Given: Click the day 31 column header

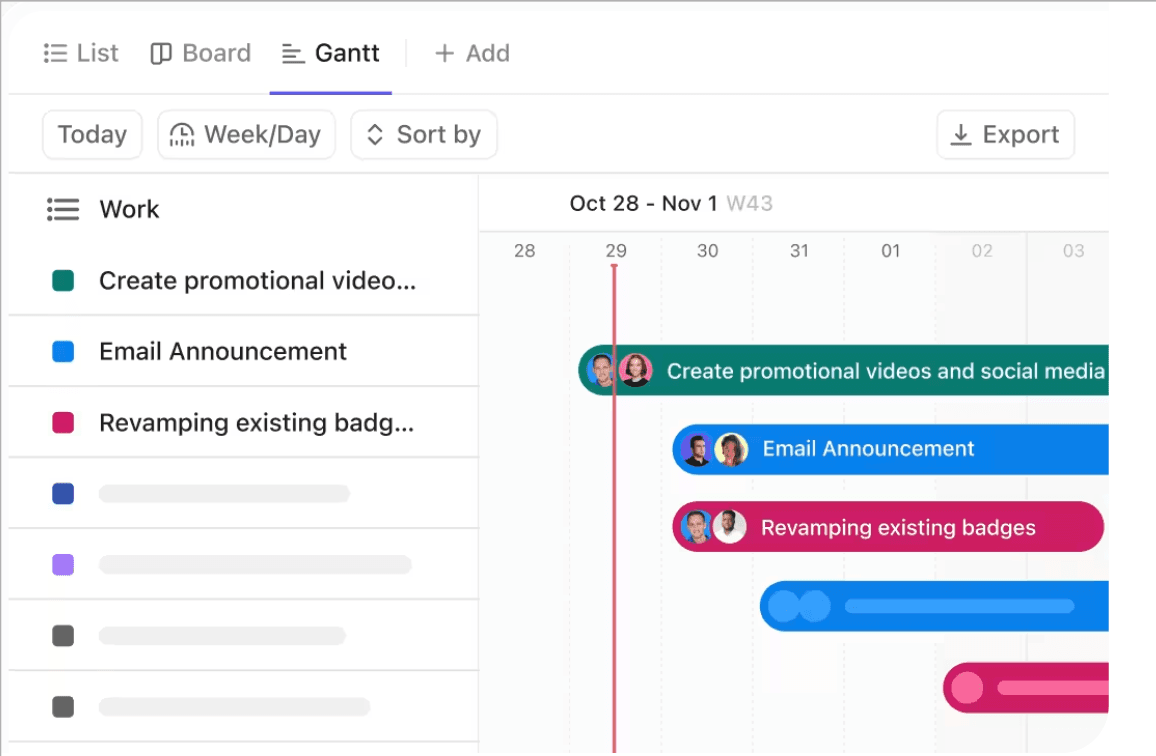Looking at the screenshot, I should tap(799, 251).
